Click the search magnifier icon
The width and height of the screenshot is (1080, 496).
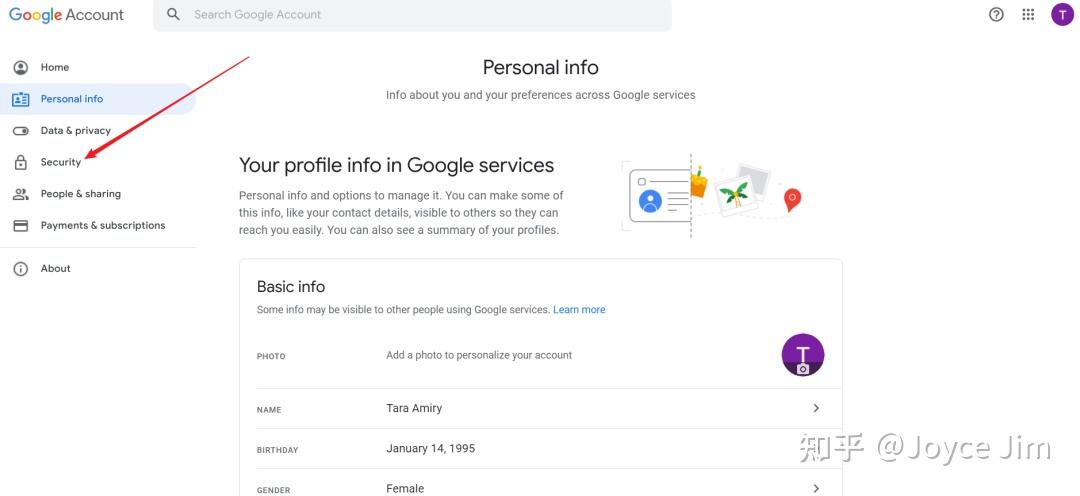(174, 15)
